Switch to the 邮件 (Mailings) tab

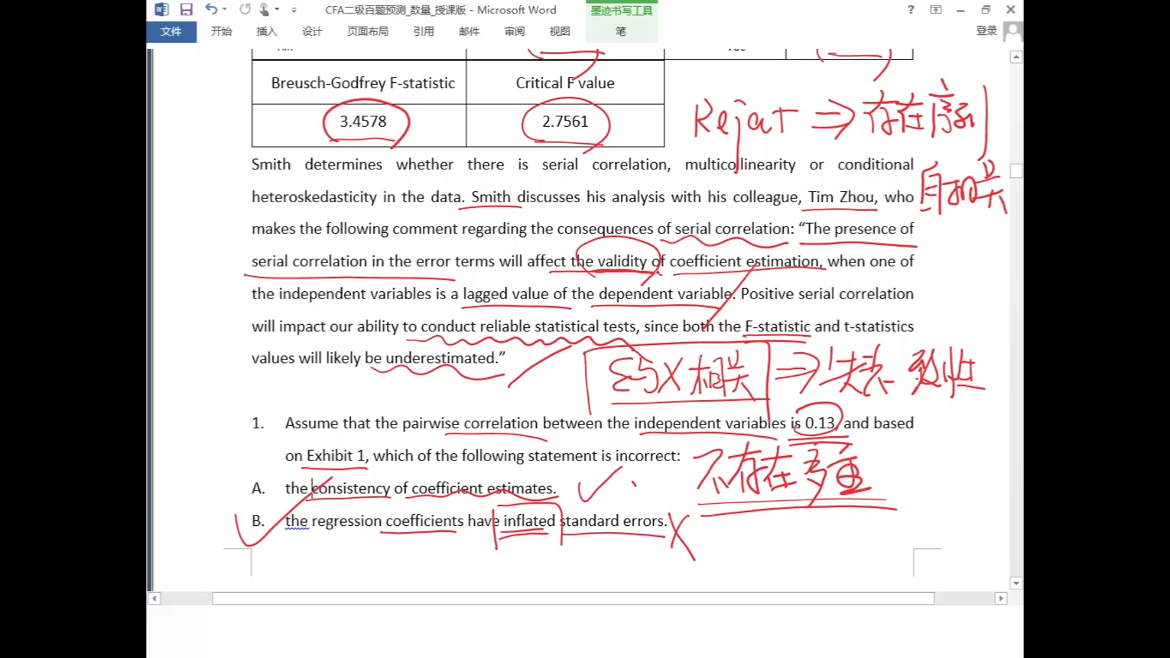tap(469, 31)
